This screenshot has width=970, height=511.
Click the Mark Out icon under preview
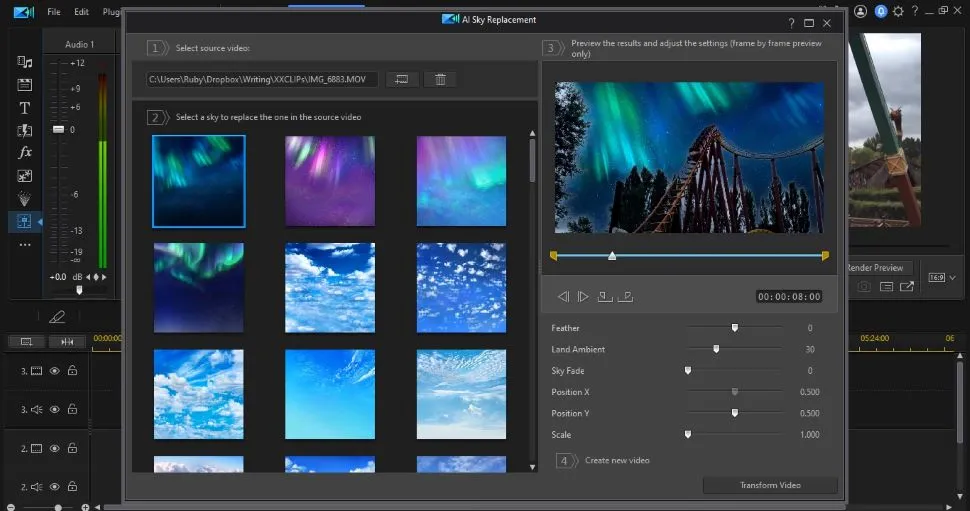point(626,297)
